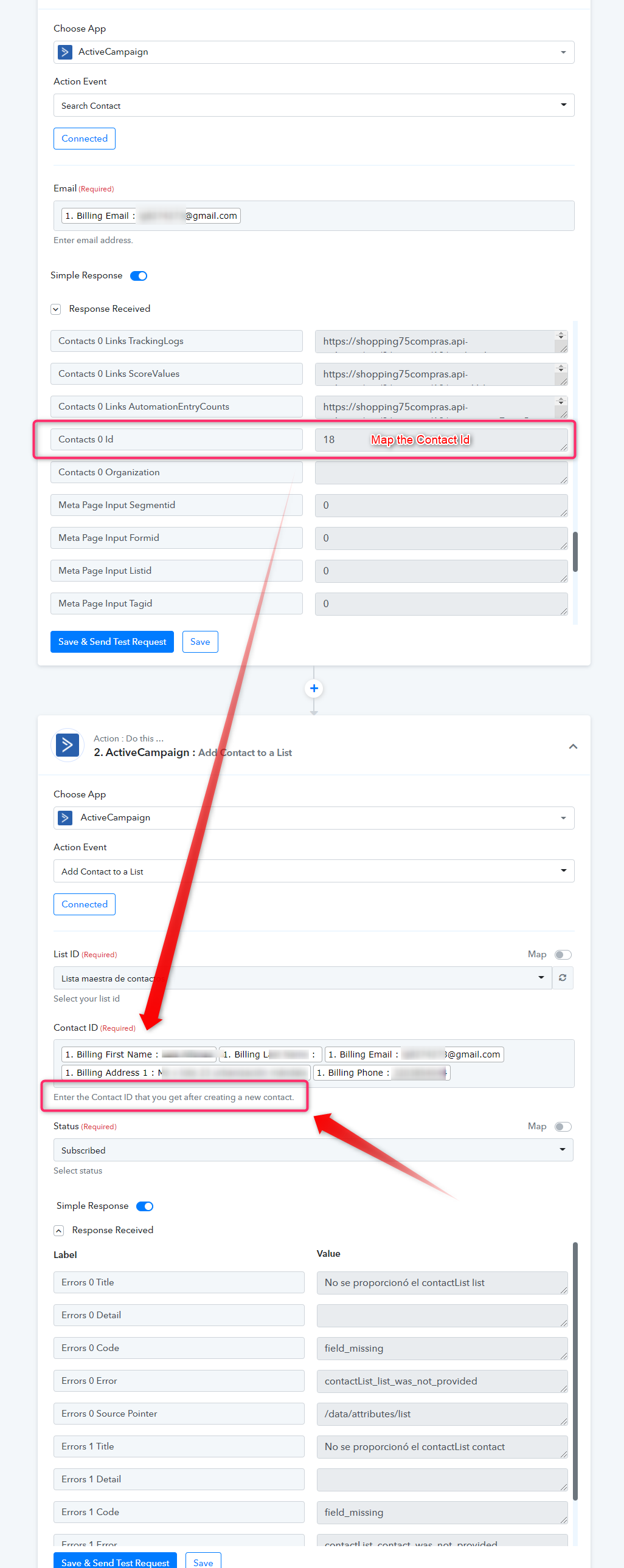
Task: Click Contacts 0 Links TrackingLogs label
Action: (x=177, y=341)
